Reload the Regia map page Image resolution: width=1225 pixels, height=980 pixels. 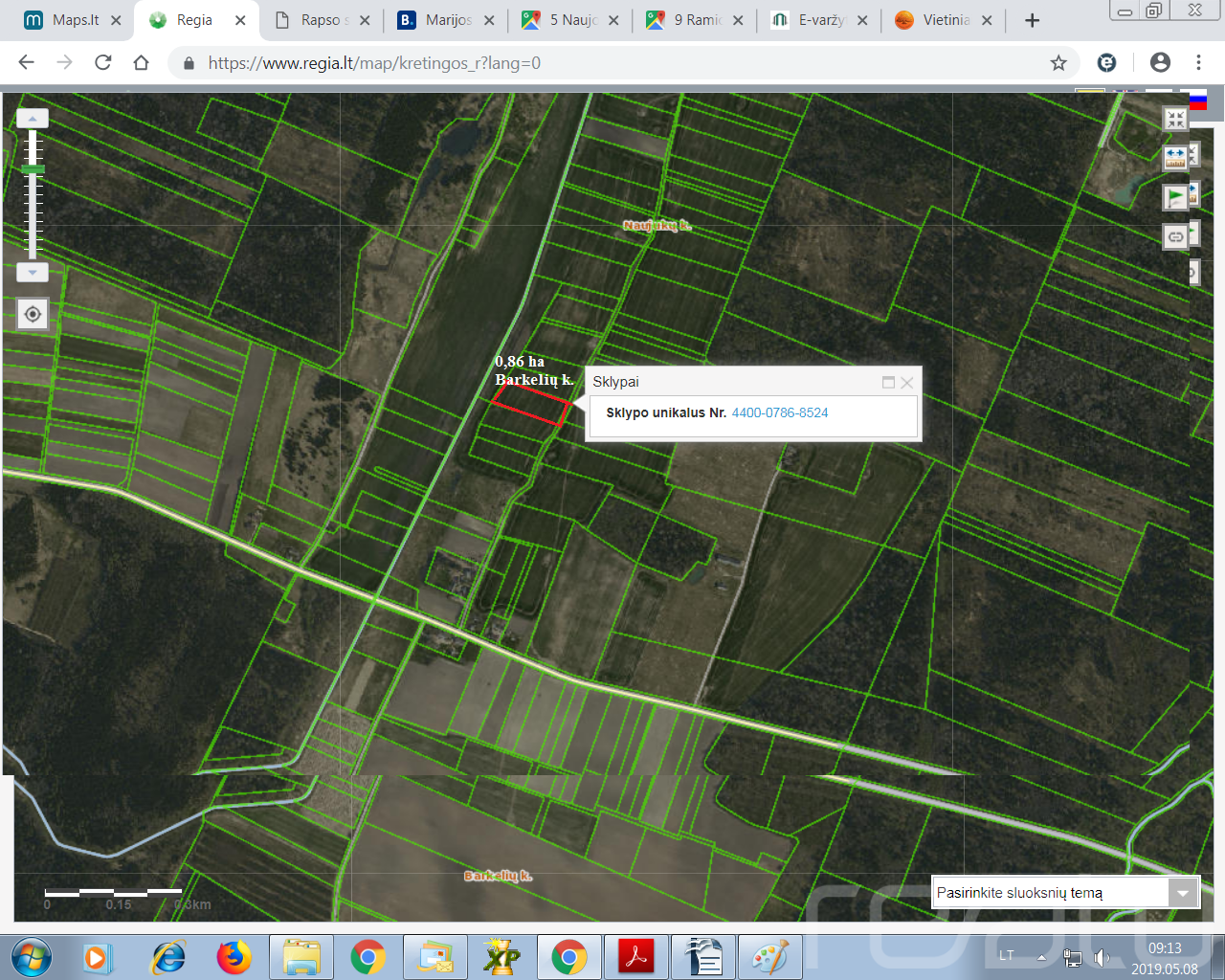103,63
